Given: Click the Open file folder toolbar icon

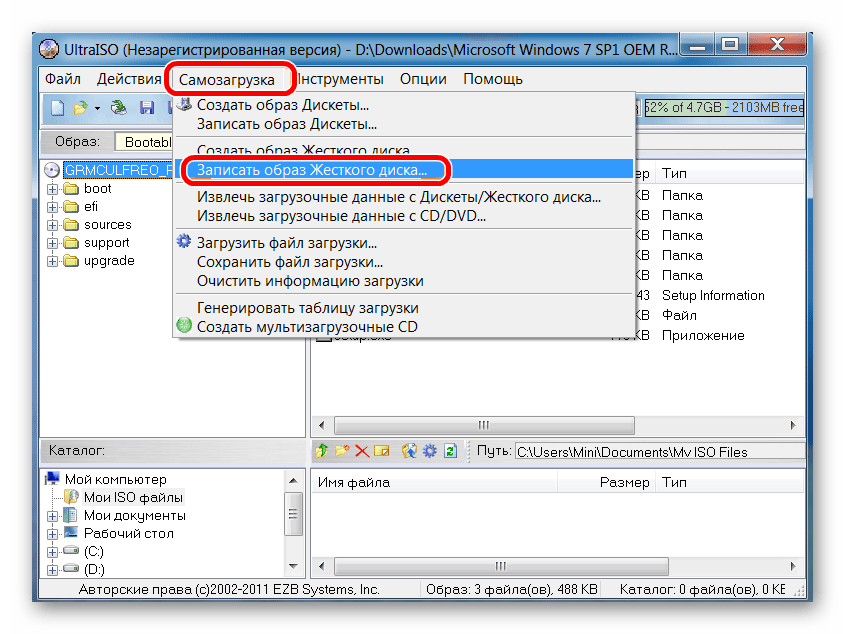Looking at the screenshot, I should tap(80, 107).
